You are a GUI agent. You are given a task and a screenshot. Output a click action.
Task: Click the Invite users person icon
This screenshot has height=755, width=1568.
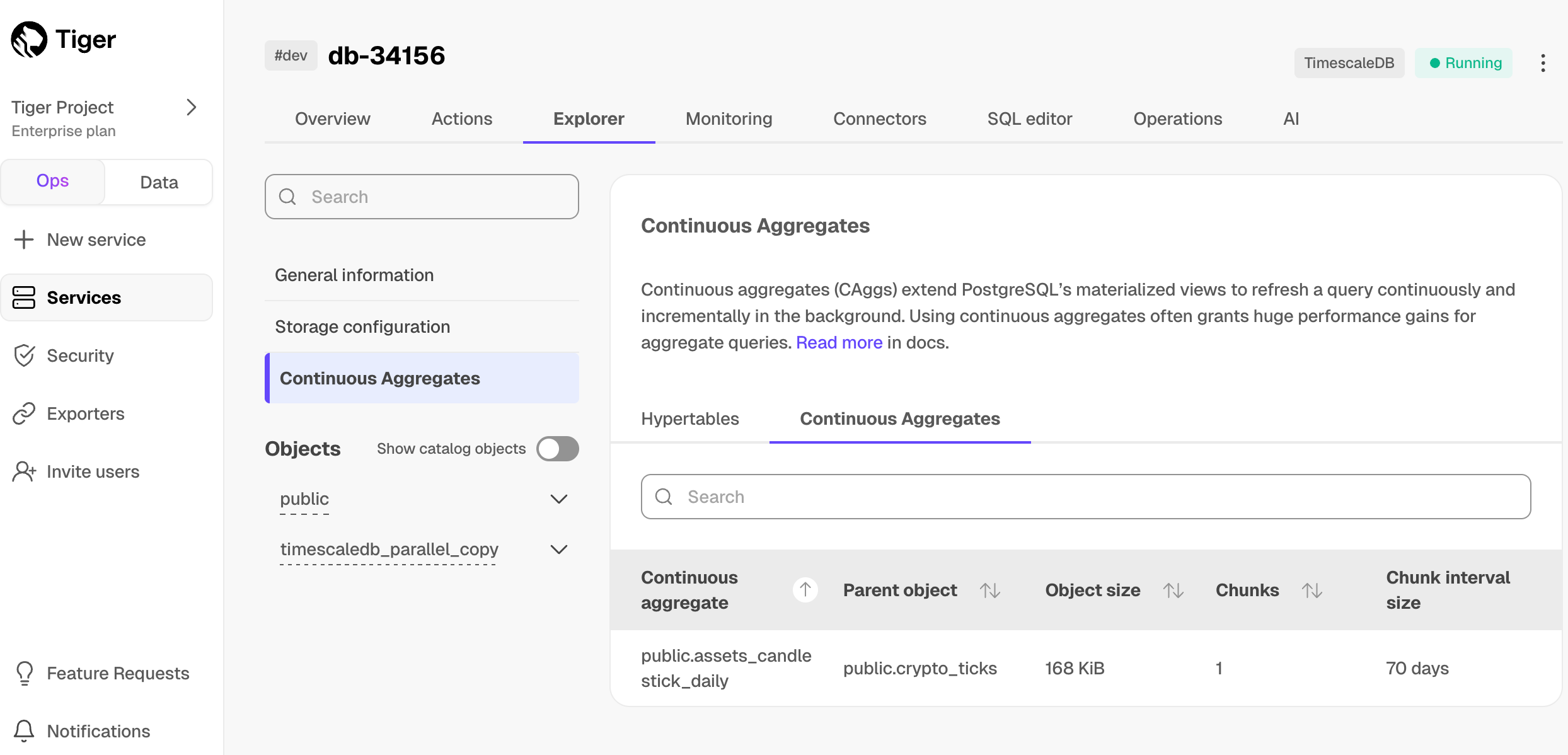click(x=24, y=471)
